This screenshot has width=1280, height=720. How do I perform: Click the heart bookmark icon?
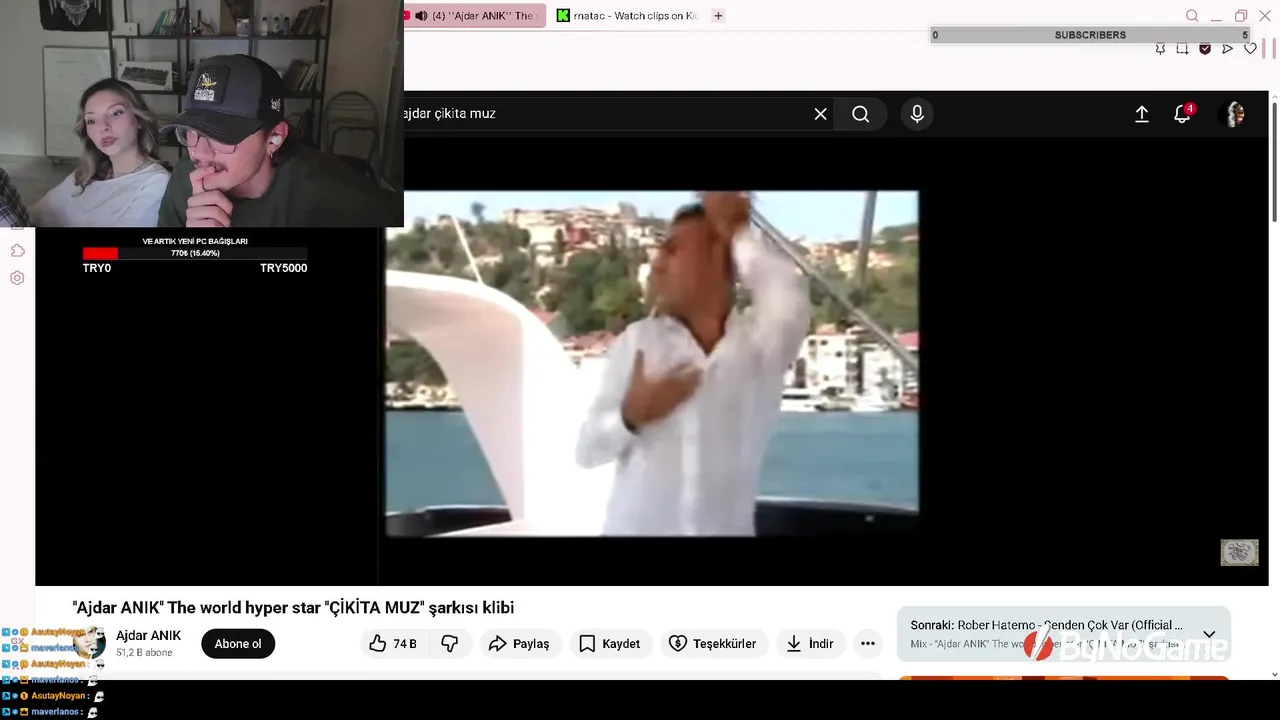click(x=1250, y=48)
